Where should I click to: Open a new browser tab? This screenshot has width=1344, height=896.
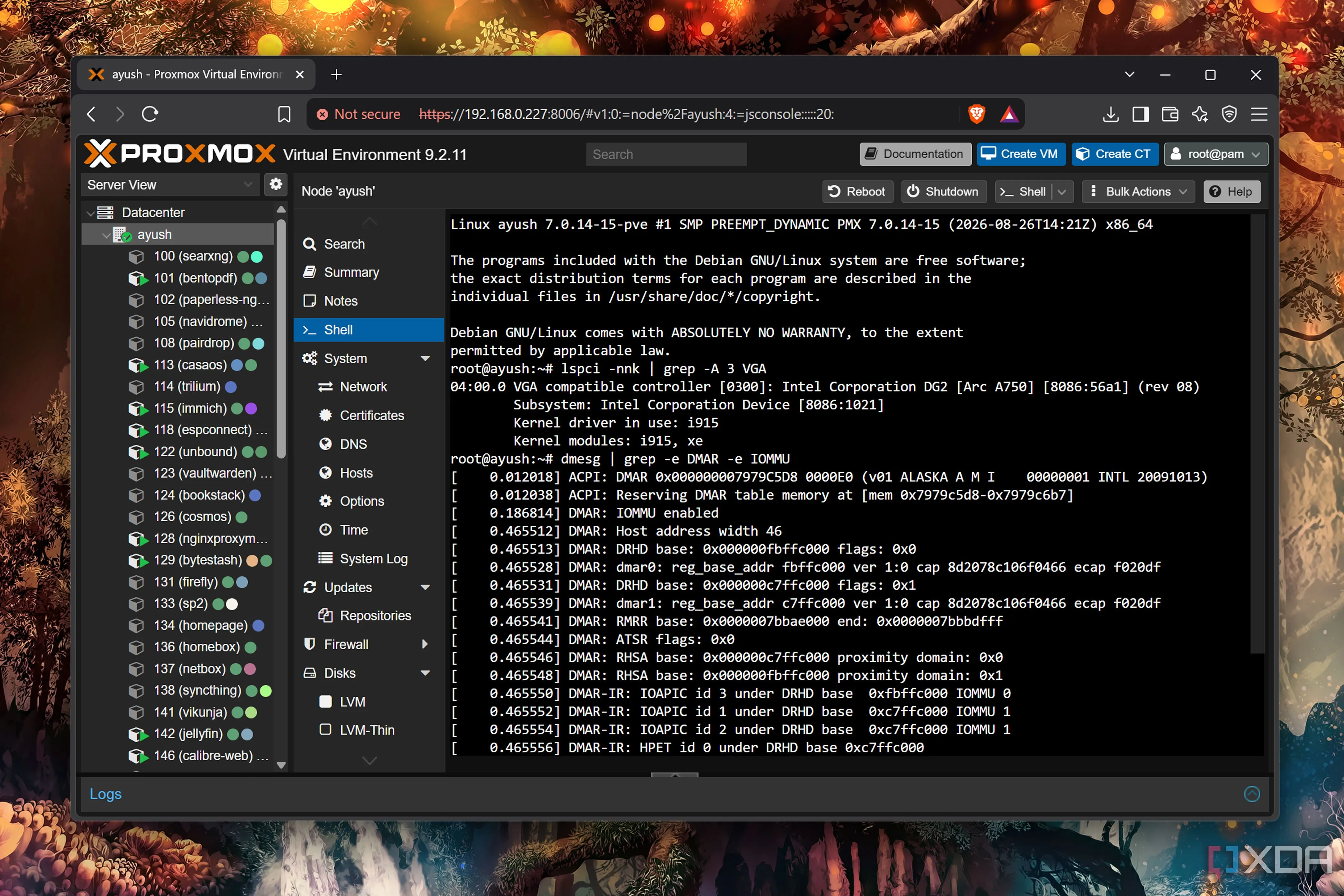point(336,75)
